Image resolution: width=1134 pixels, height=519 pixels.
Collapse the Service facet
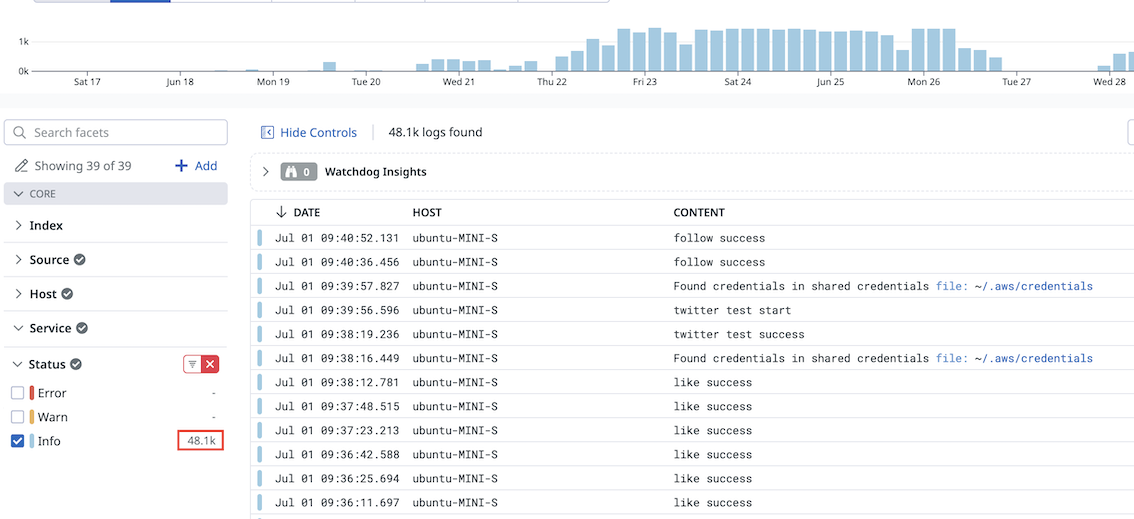coord(19,328)
